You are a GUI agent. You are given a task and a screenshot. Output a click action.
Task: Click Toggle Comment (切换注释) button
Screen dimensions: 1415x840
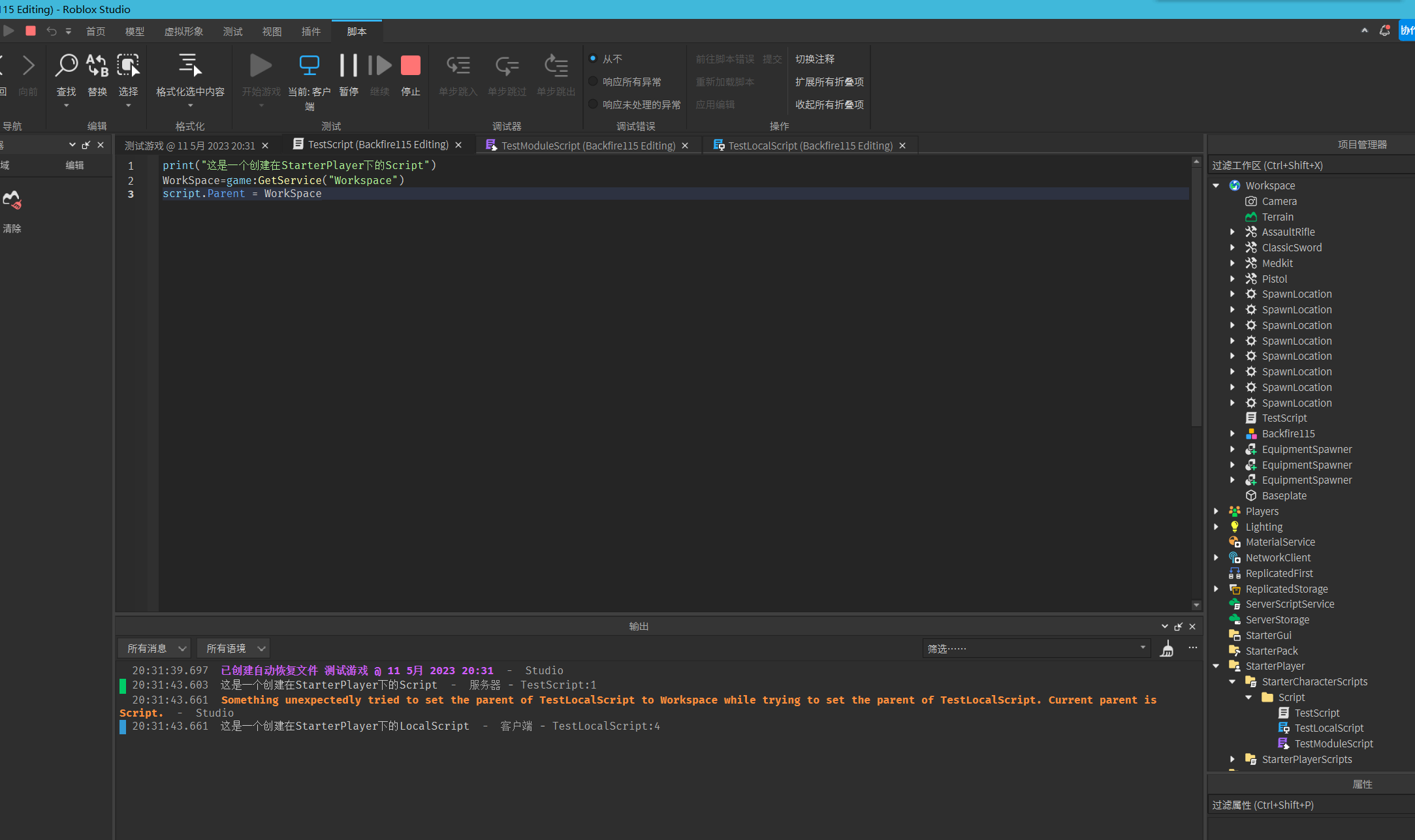click(815, 59)
